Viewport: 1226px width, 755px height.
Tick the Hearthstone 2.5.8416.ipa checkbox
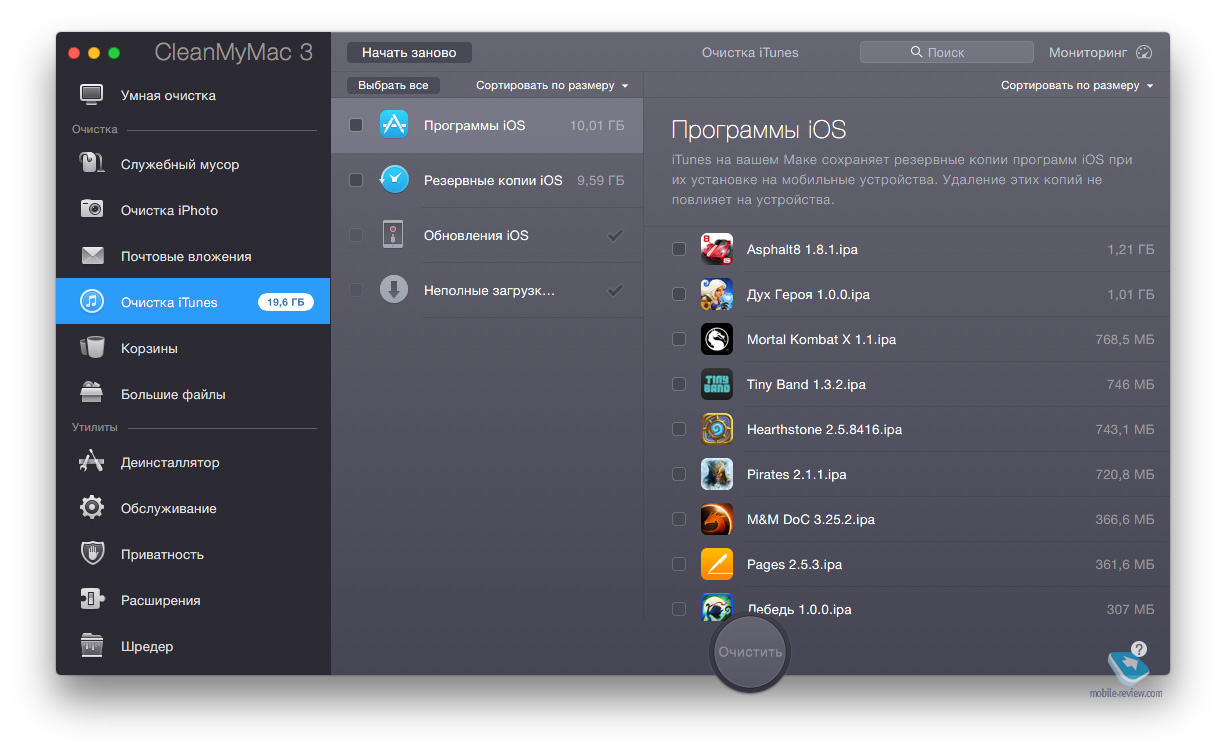point(679,429)
